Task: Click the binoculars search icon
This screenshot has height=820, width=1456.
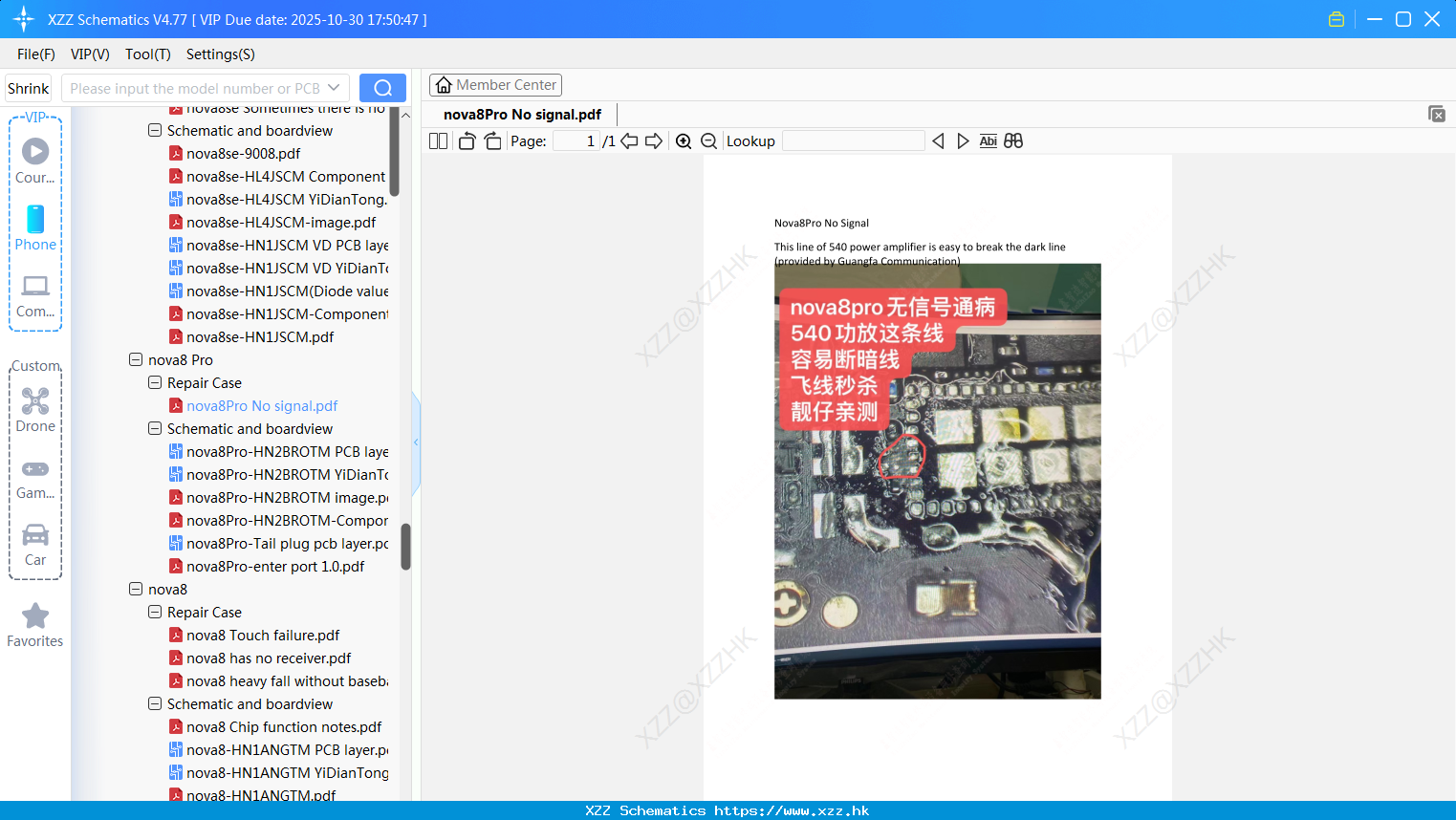Action: pos(1013,141)
